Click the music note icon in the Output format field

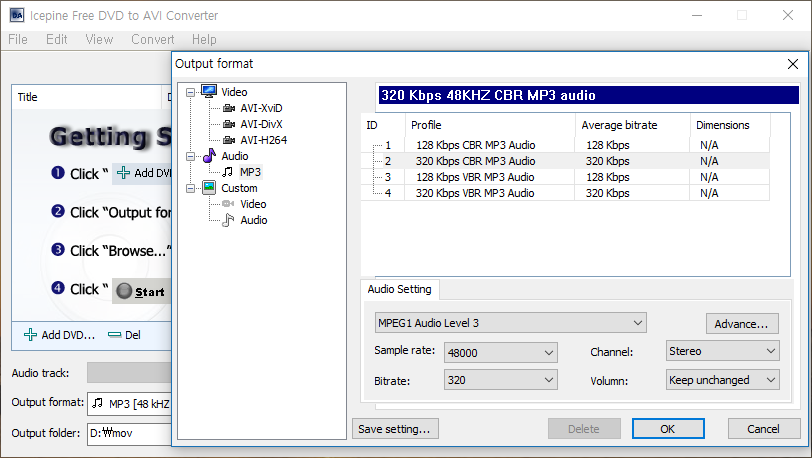tap(97, 403)
